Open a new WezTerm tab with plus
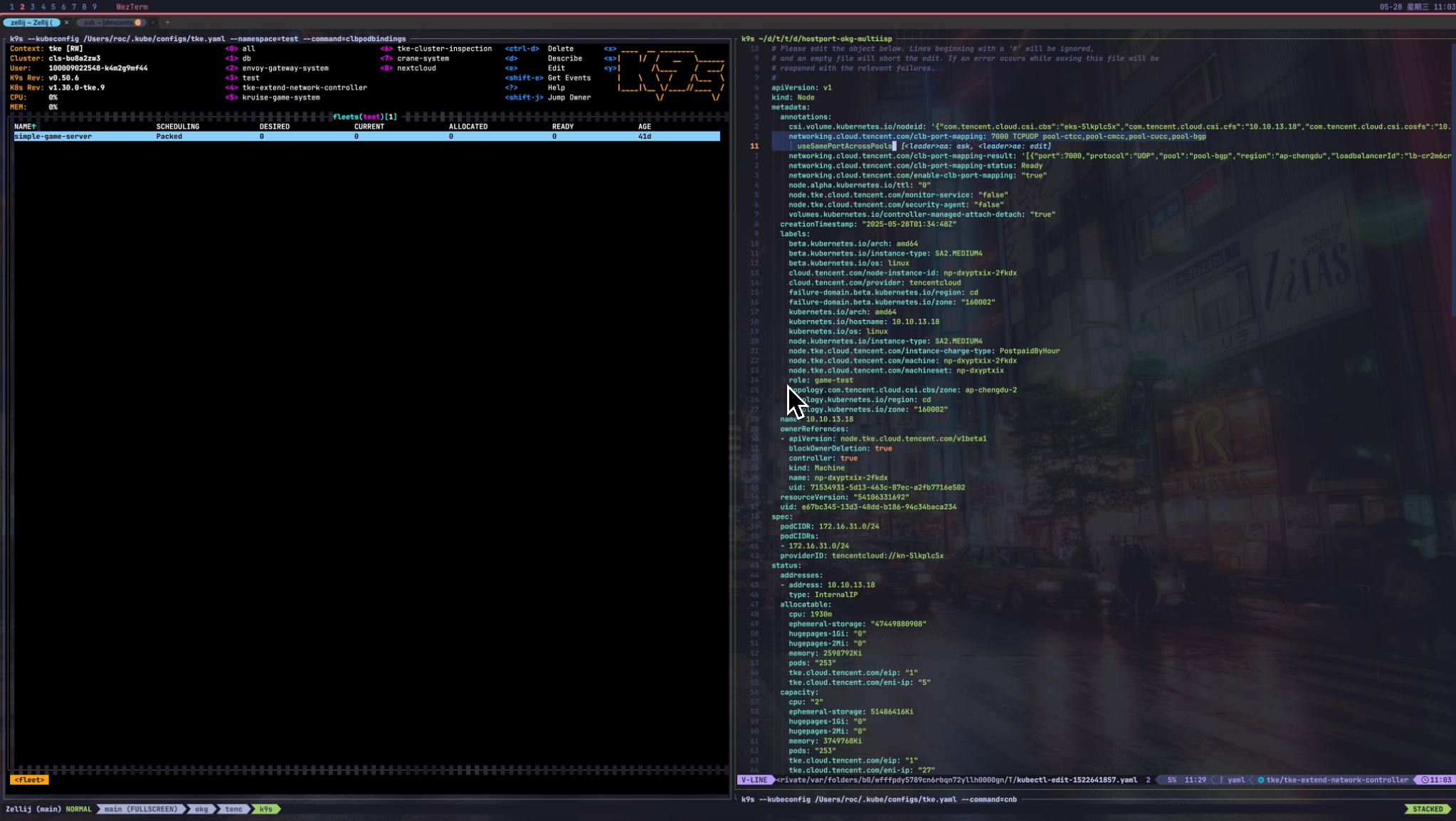The height and width of the screenshot is (821, 1456). tap(167, 22)
